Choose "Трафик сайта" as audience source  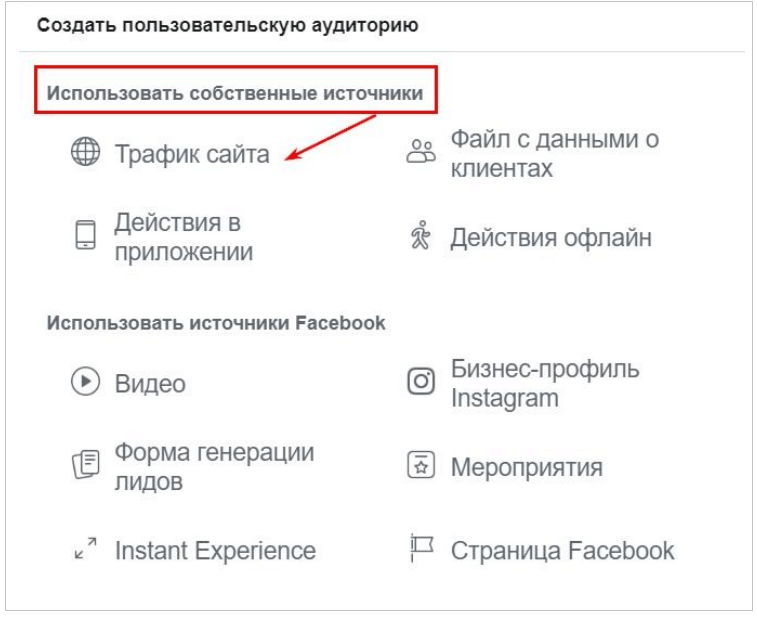tap(191, 154)
